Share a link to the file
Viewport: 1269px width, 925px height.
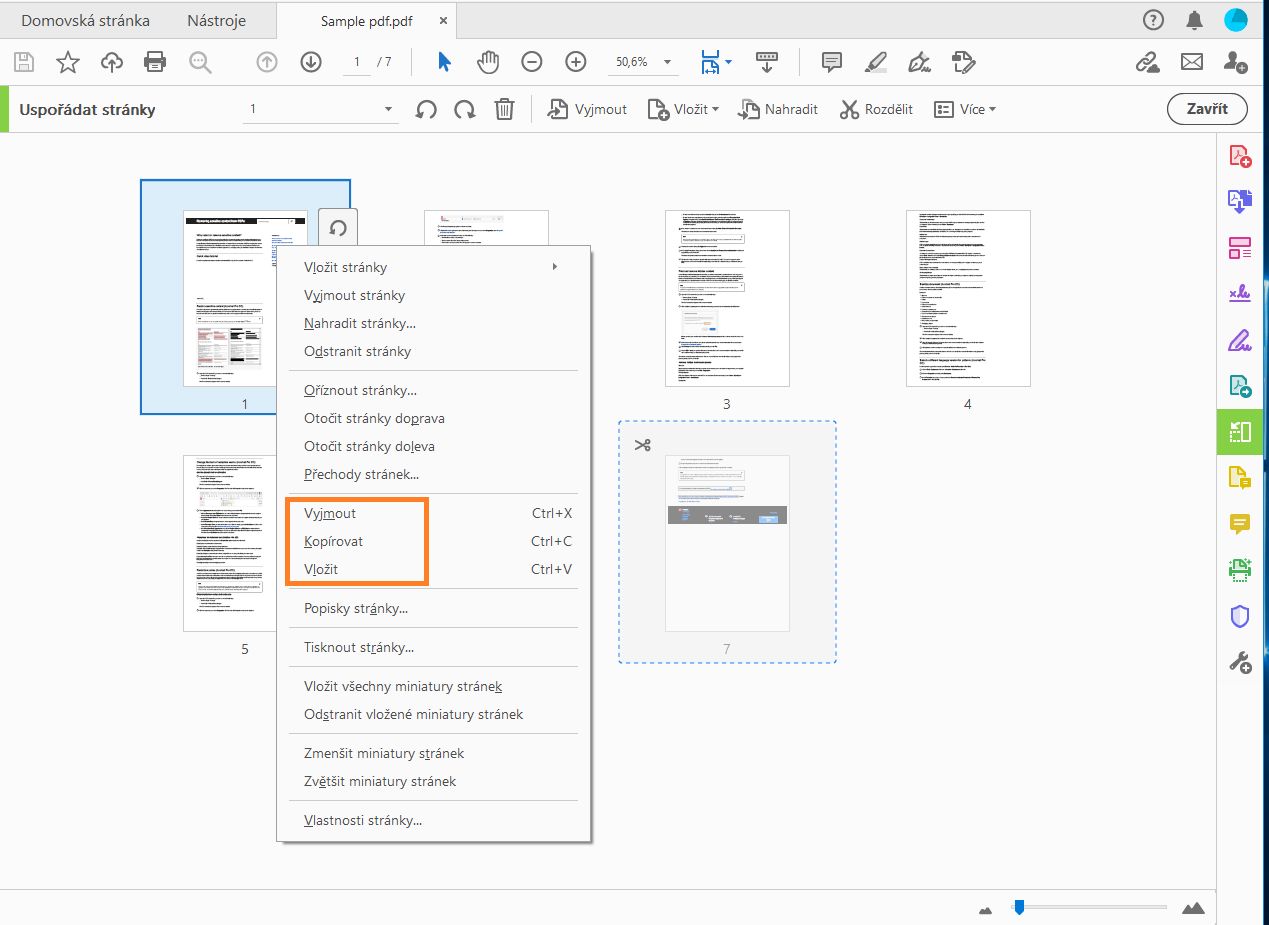click(1148, 62)
